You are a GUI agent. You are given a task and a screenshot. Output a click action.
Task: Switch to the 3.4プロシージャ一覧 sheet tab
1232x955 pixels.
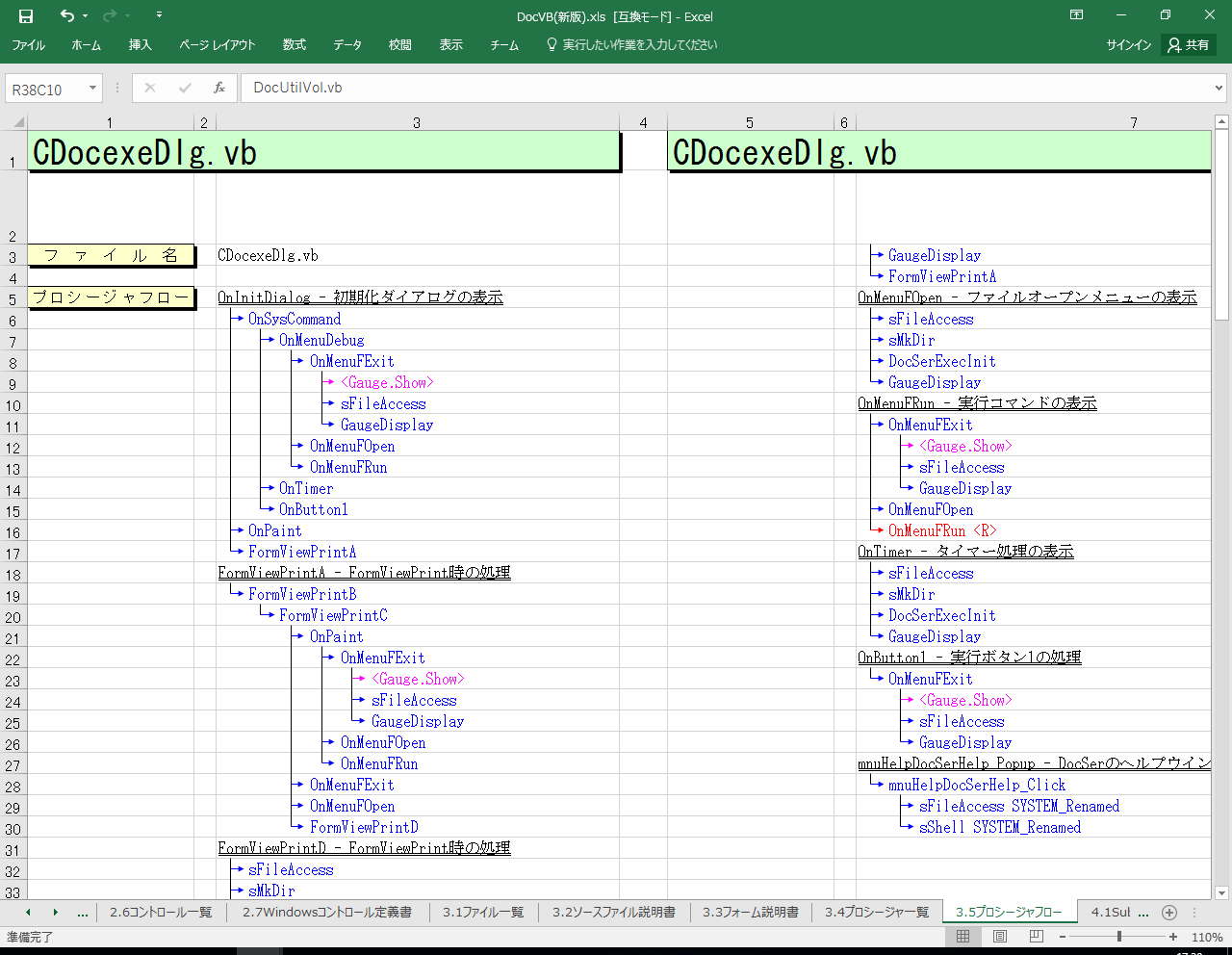877,912
